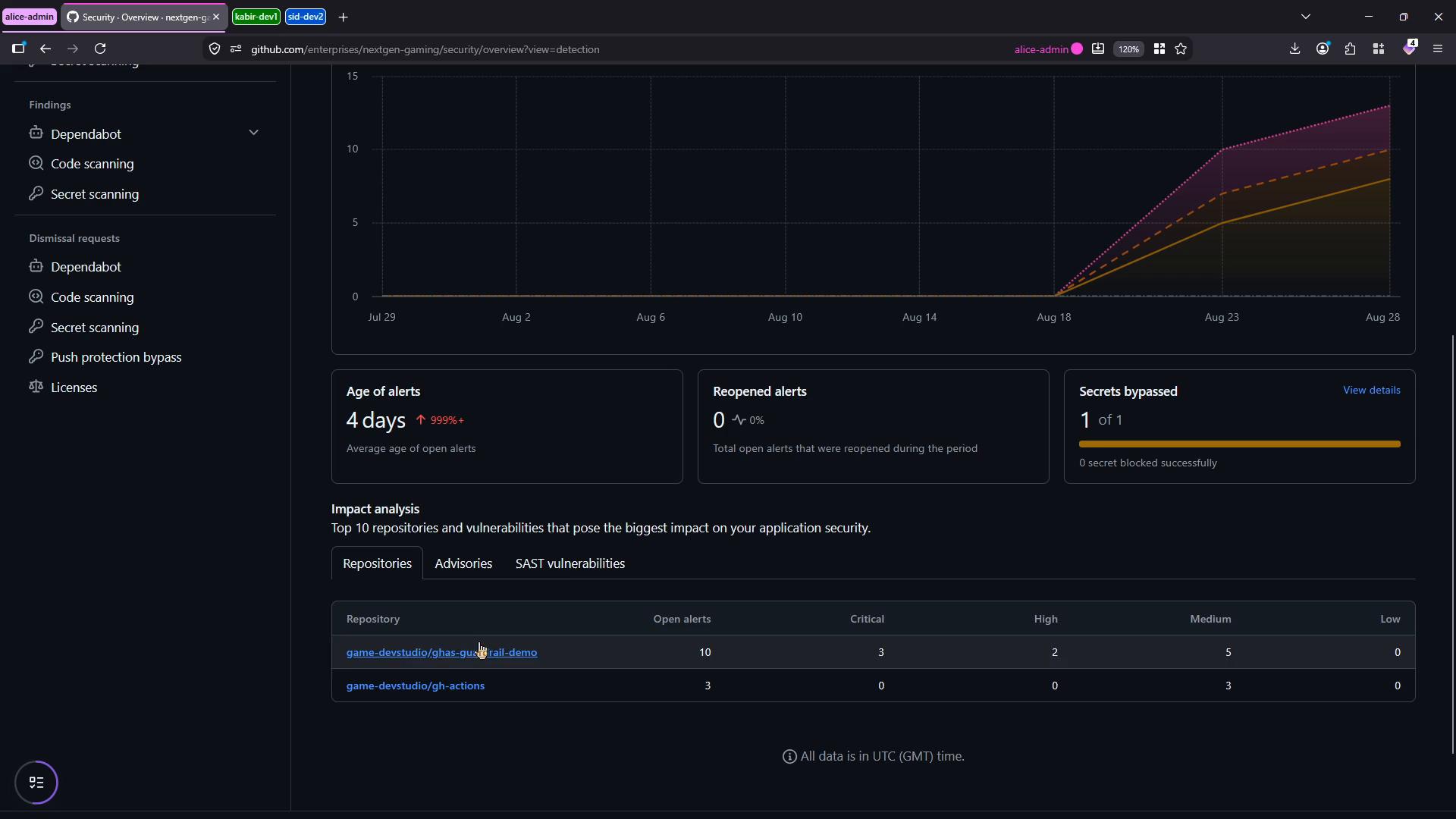Screen dimensions: 1456x819
Task: Open the browser downloads icon
Action: coord(1294,49)
